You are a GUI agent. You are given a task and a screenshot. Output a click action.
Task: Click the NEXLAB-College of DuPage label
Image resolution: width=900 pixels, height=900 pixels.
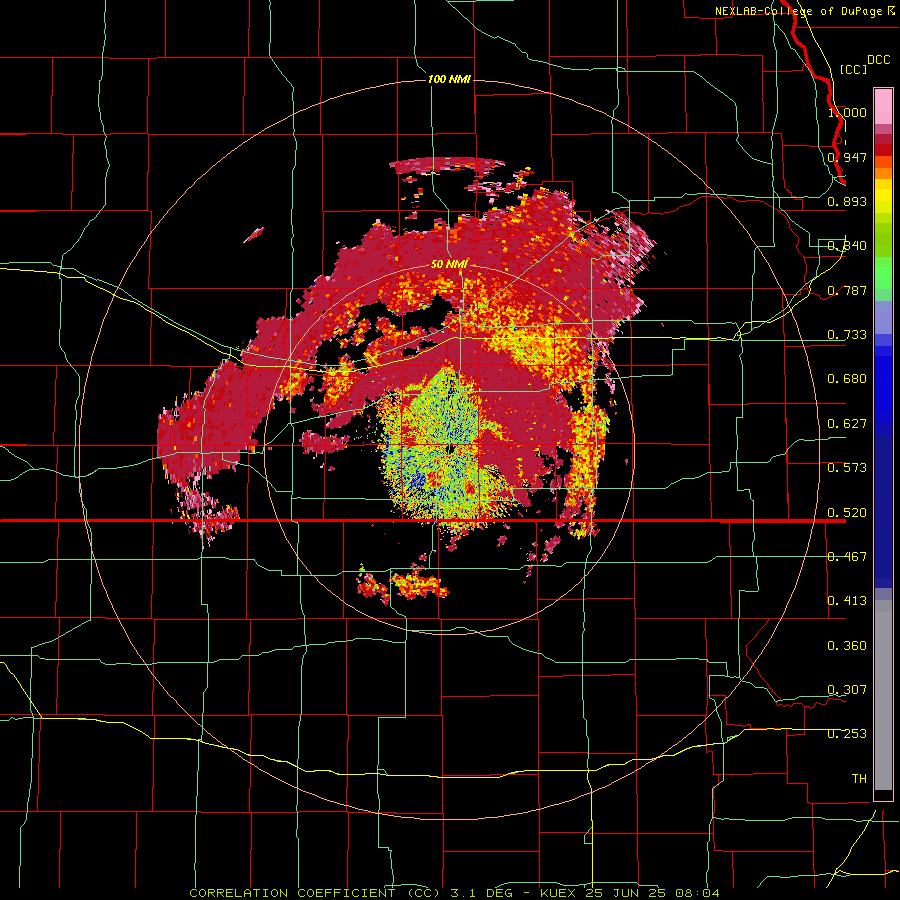point(798,11)
